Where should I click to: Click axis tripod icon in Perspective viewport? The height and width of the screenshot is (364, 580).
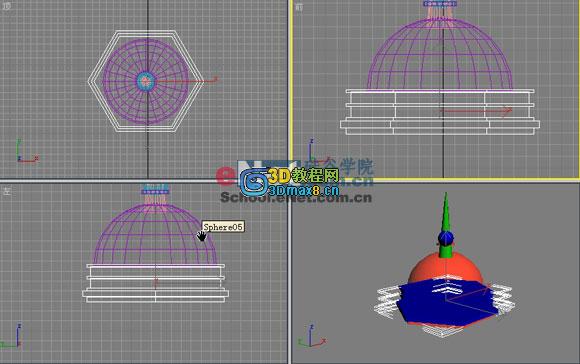(312, 336)
